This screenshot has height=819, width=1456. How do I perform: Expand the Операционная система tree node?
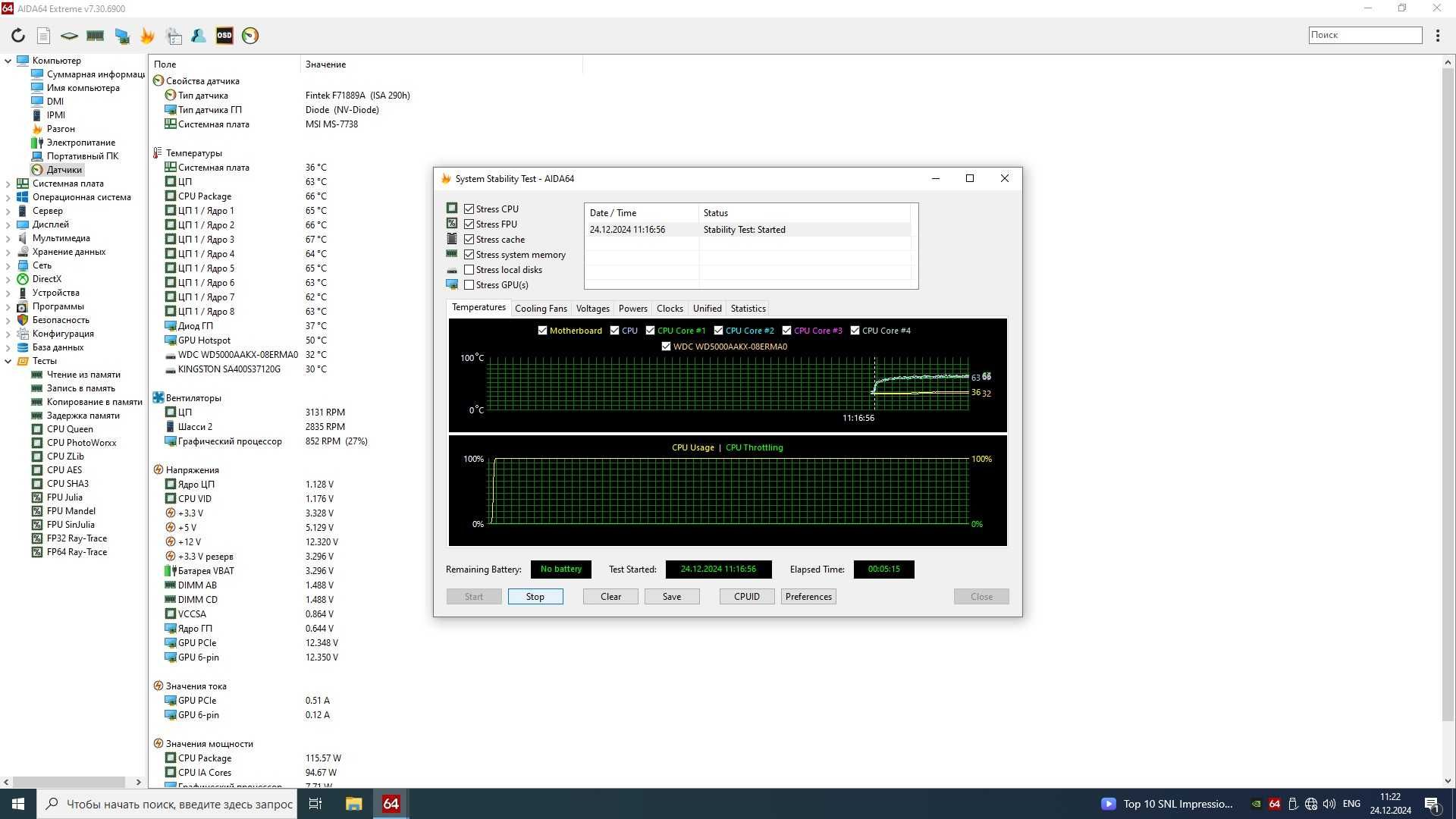click(x=8, y=197)
